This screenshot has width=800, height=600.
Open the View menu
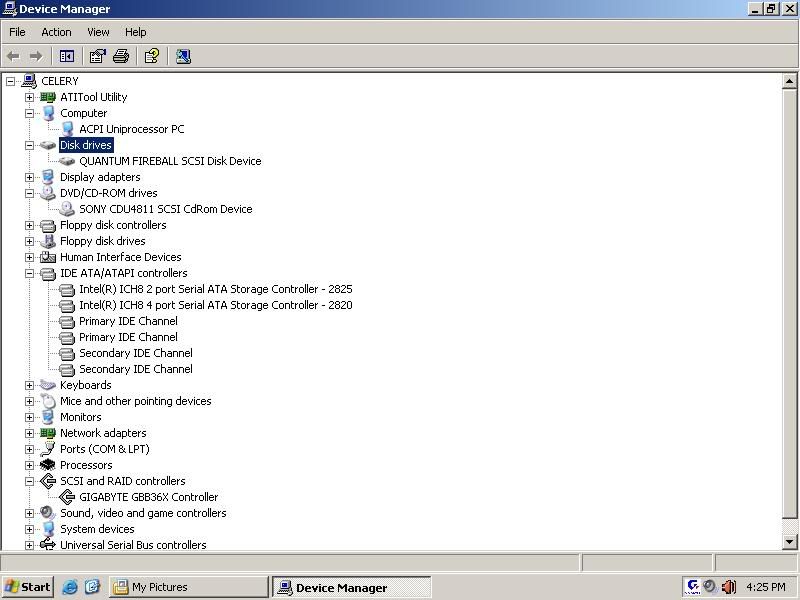tap(98, 32)
